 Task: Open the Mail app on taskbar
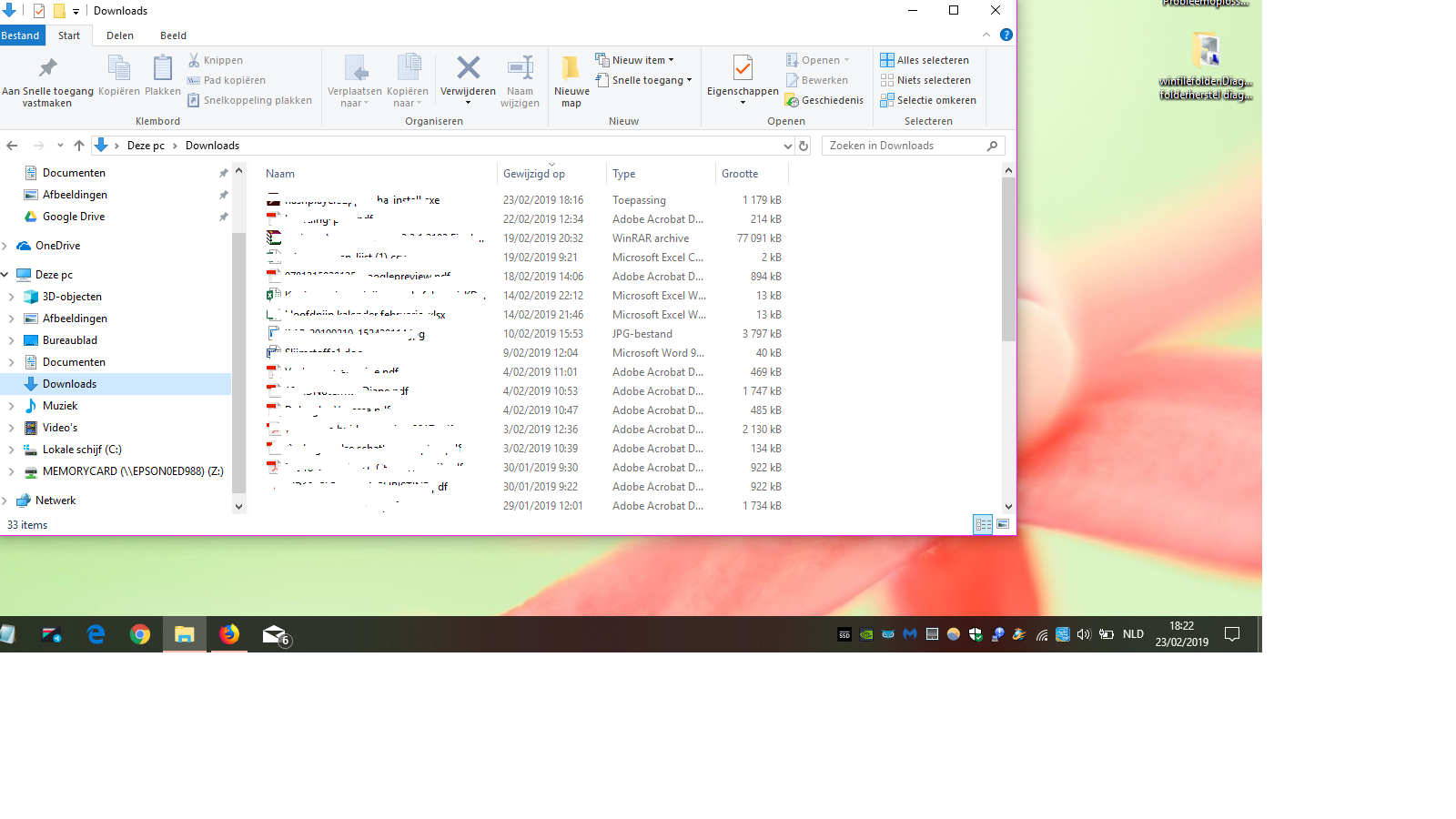(x=275, y=634)
